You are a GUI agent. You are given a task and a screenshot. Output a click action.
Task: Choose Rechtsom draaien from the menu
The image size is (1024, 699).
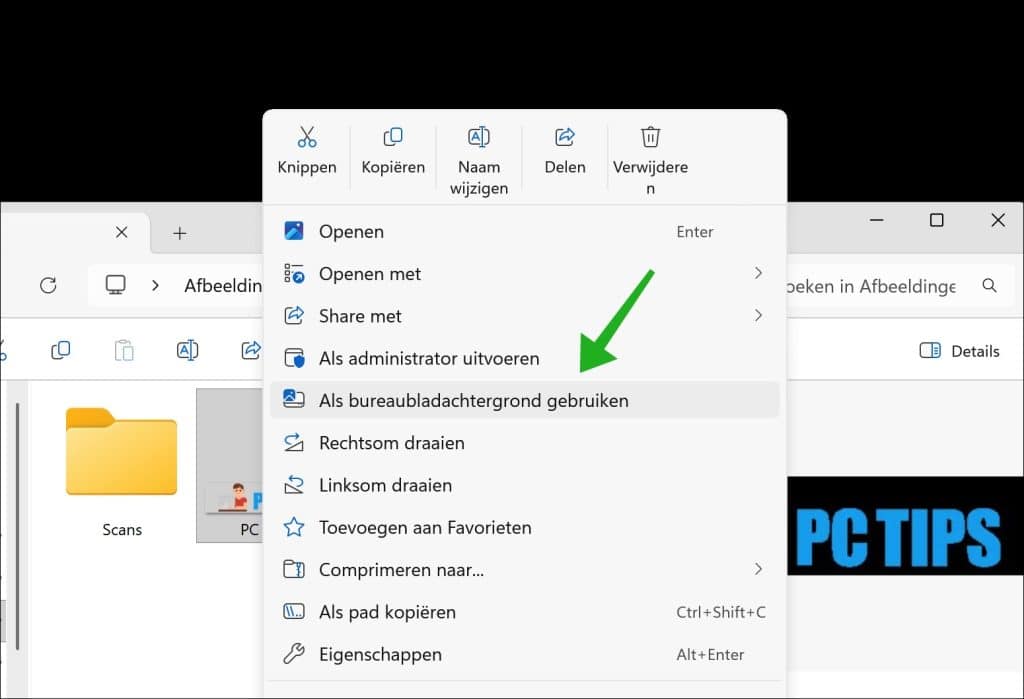390,442
